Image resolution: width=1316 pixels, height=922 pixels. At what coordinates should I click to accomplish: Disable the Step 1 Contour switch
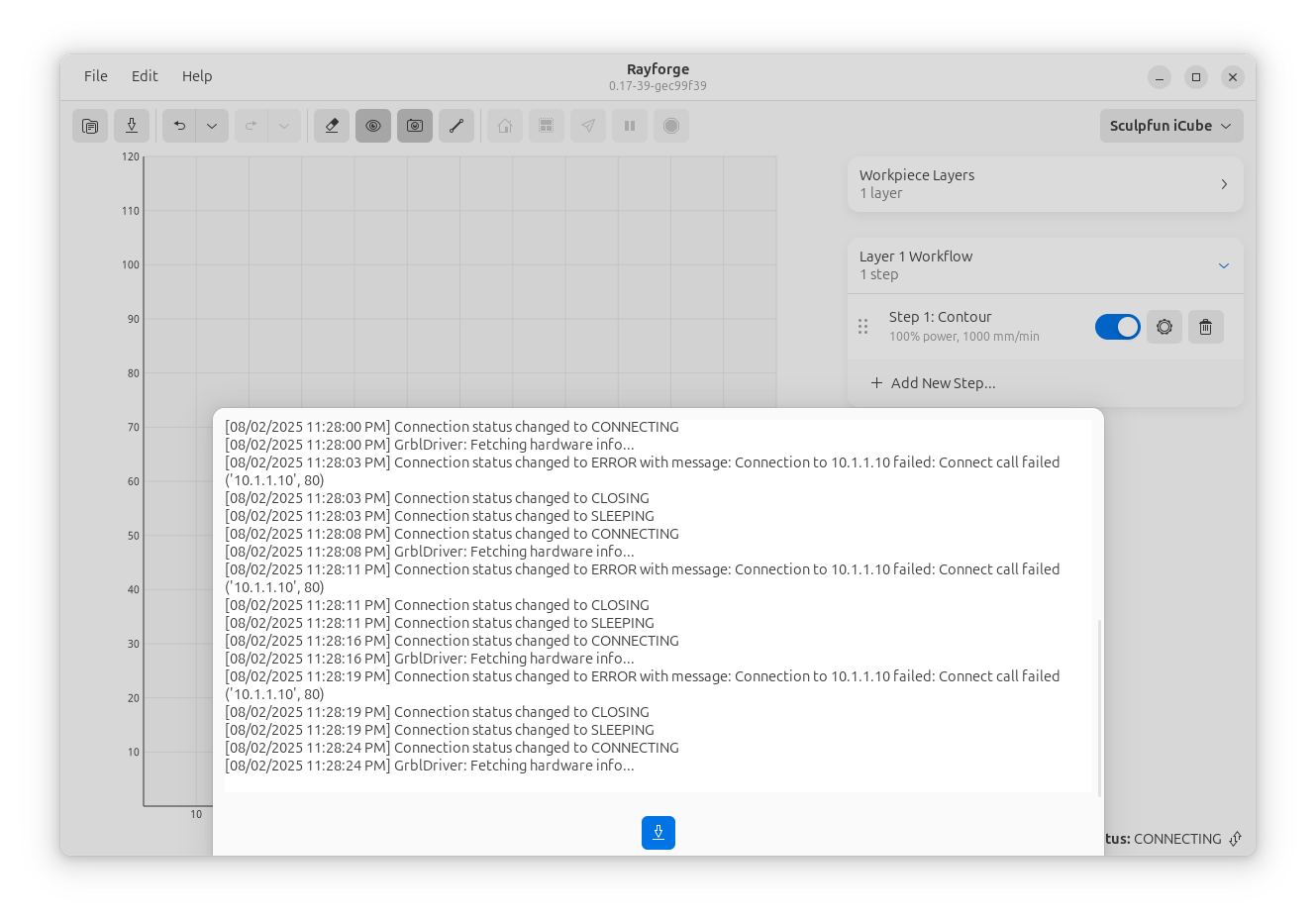pos(1117,327)
